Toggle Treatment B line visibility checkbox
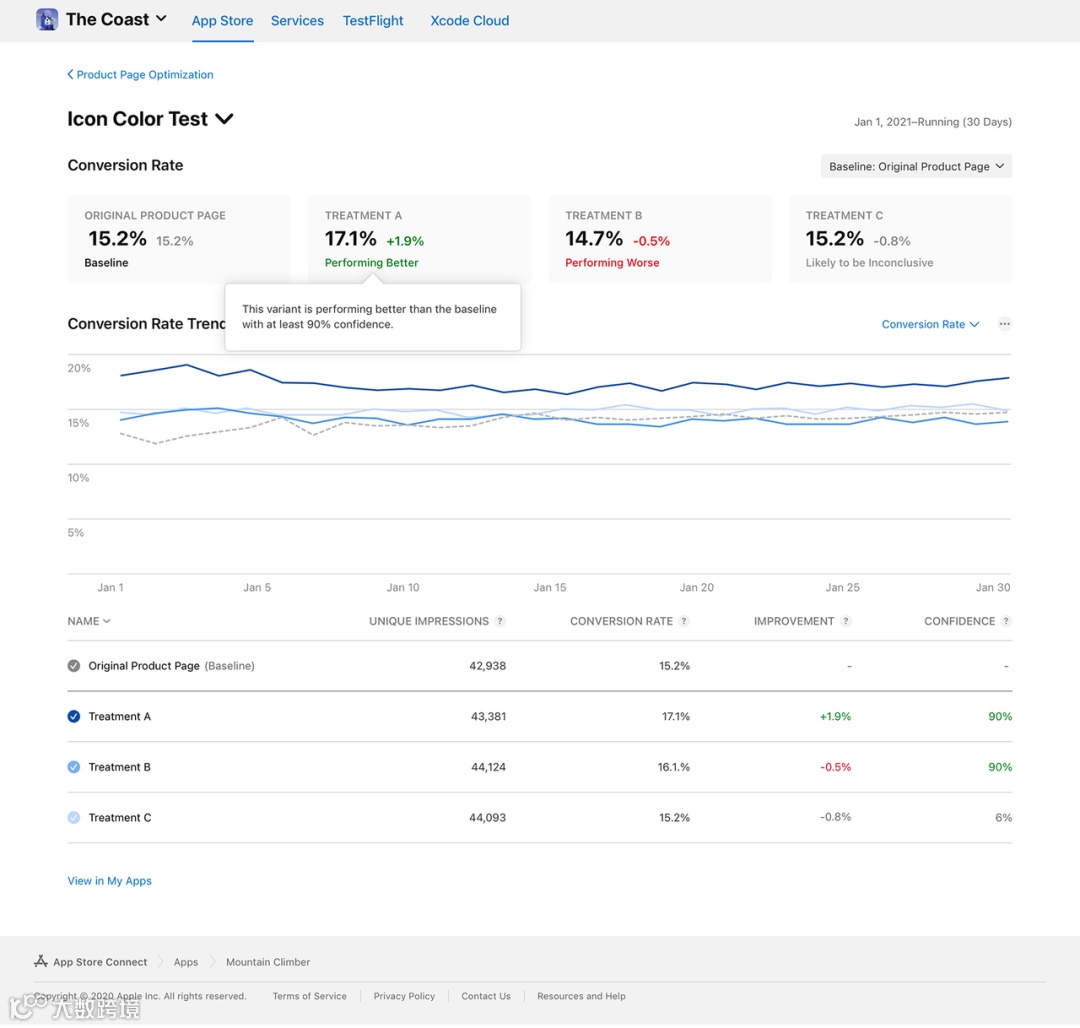Image resolution: width=1080 pixels, height=1028 pixels. pos(74,767)
